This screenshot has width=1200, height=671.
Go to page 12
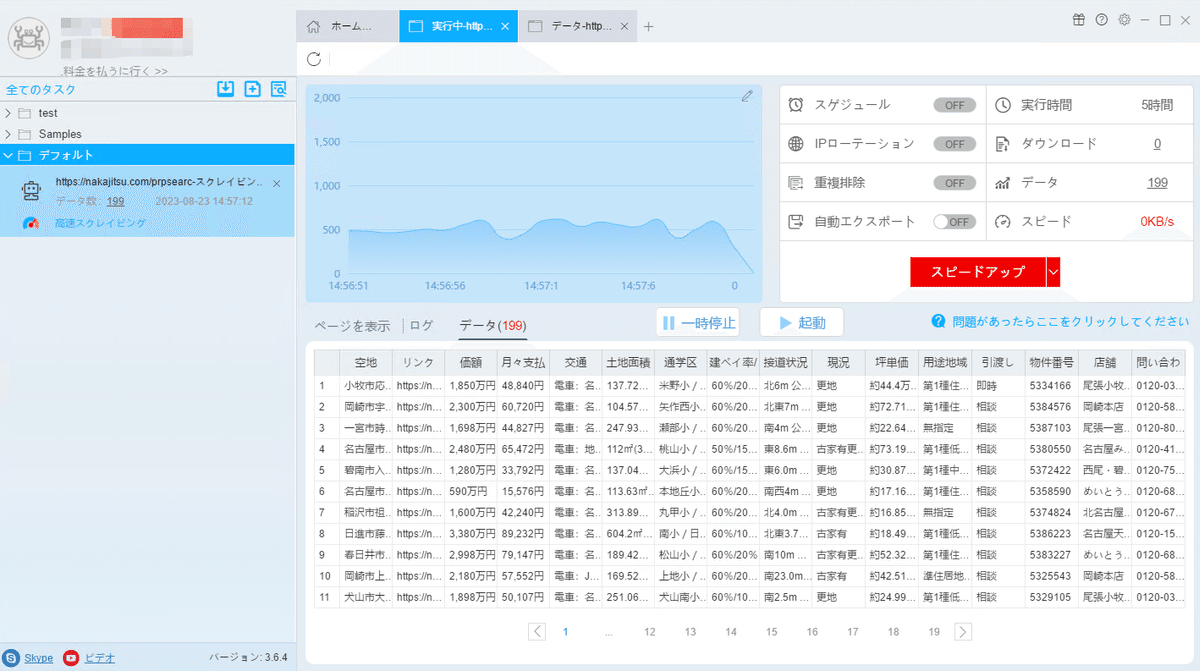click(649, 631)
